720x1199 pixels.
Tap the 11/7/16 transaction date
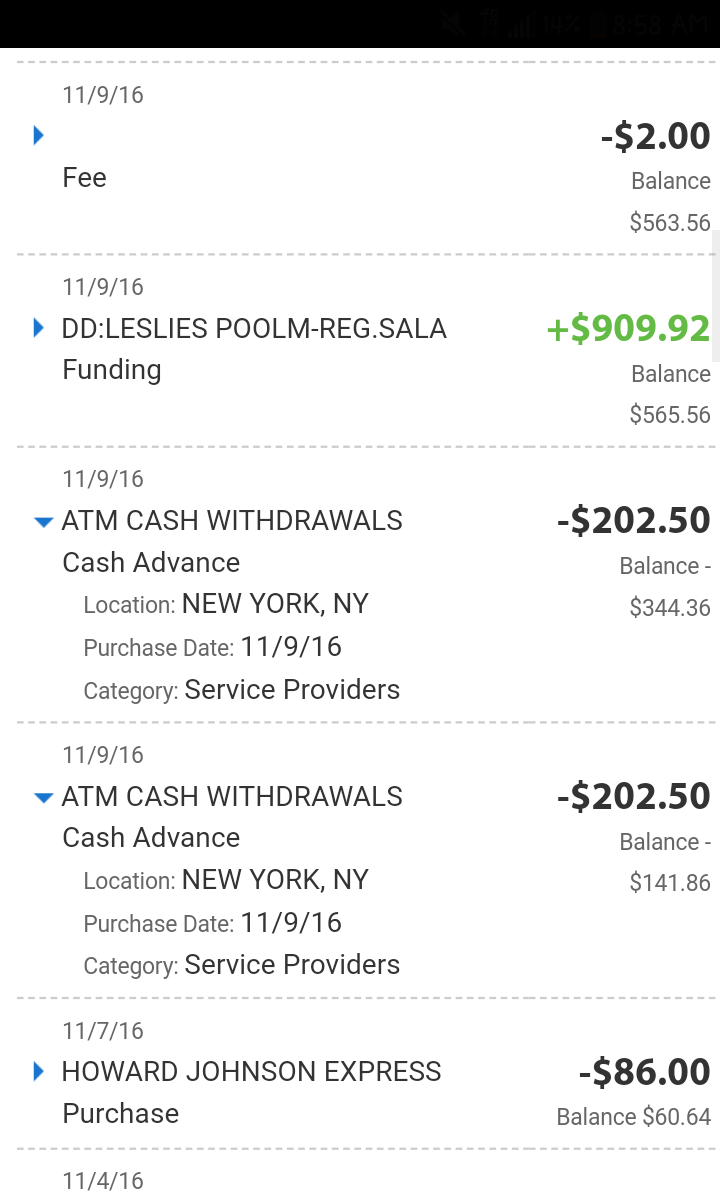(x=103, y=1031)
